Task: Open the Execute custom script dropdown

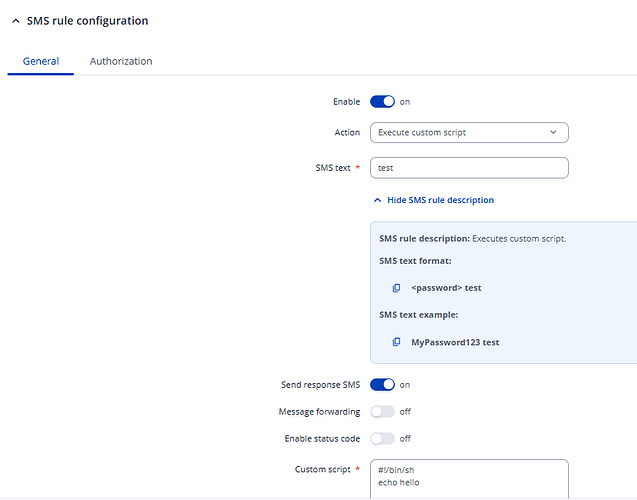Action: pyautogui.click(x=468, y=132)
